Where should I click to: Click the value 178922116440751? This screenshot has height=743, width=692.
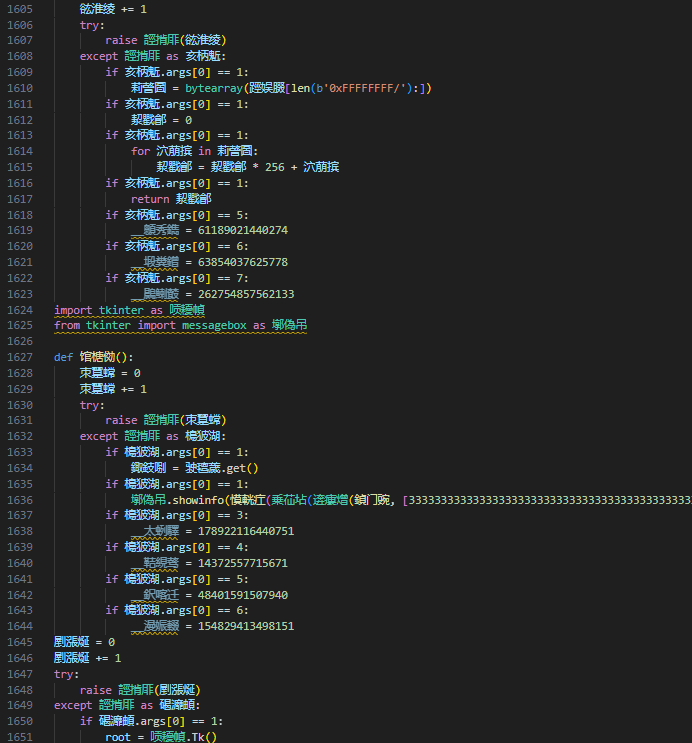point(246,531)
